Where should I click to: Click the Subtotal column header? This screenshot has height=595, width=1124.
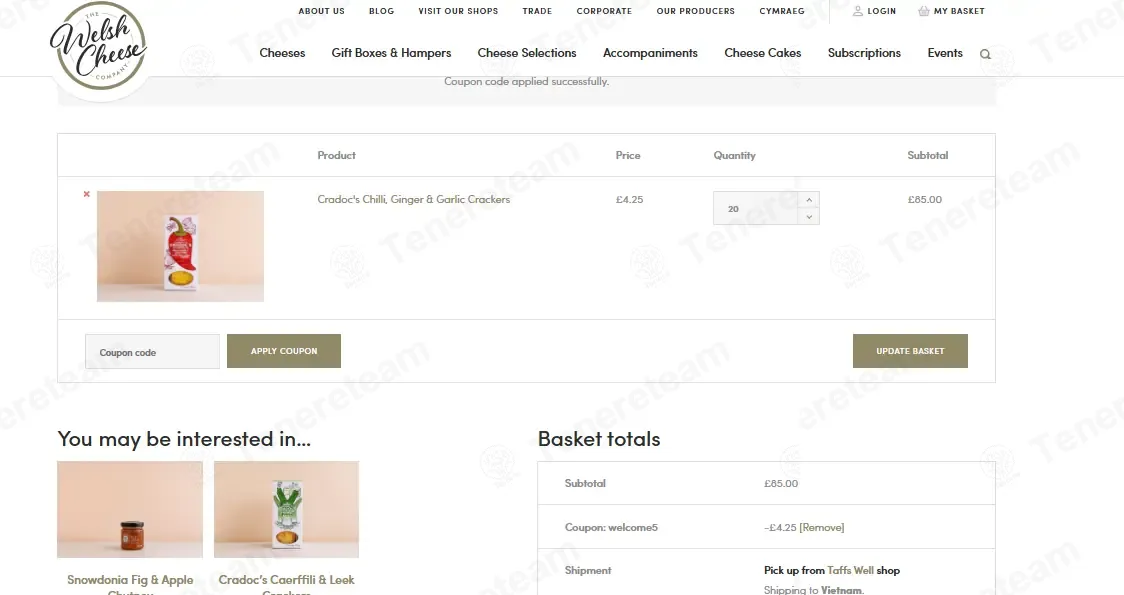tap(928, 155)
